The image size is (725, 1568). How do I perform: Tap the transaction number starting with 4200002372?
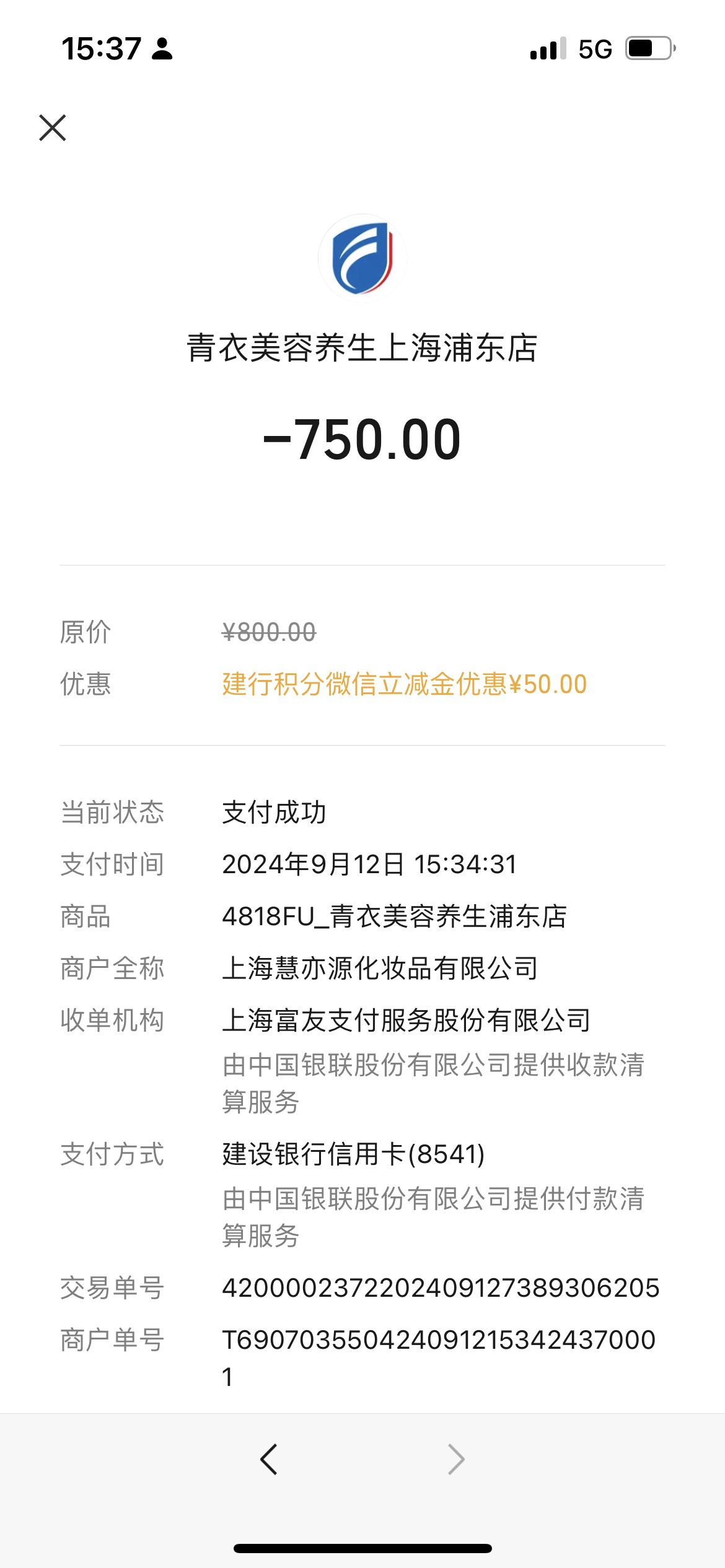[x=441, y=1287]
